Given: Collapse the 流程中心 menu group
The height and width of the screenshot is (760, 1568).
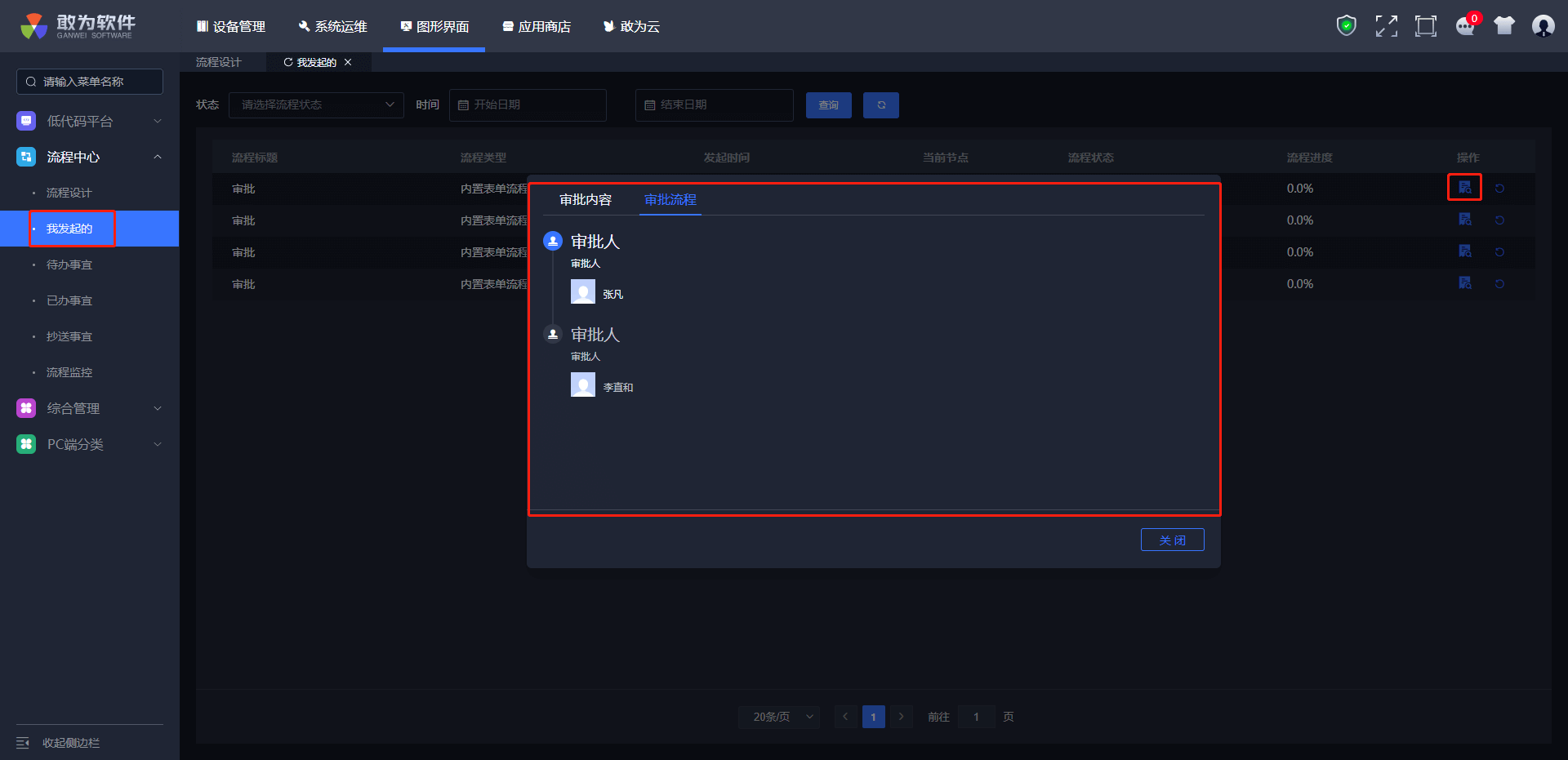Looking at the screenshot, I should tap(158, 157).
